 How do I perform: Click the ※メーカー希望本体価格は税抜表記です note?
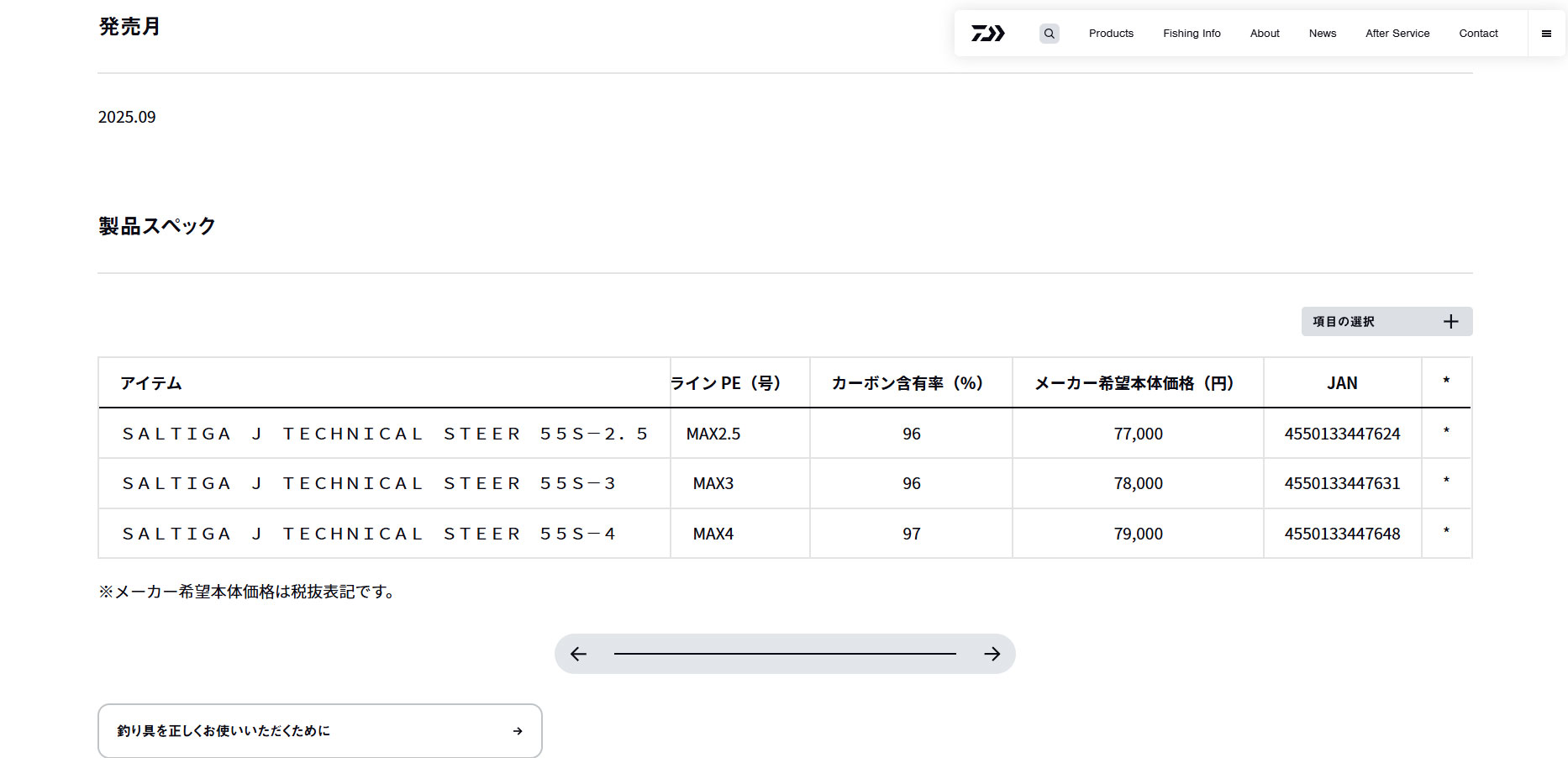[248, 592]
